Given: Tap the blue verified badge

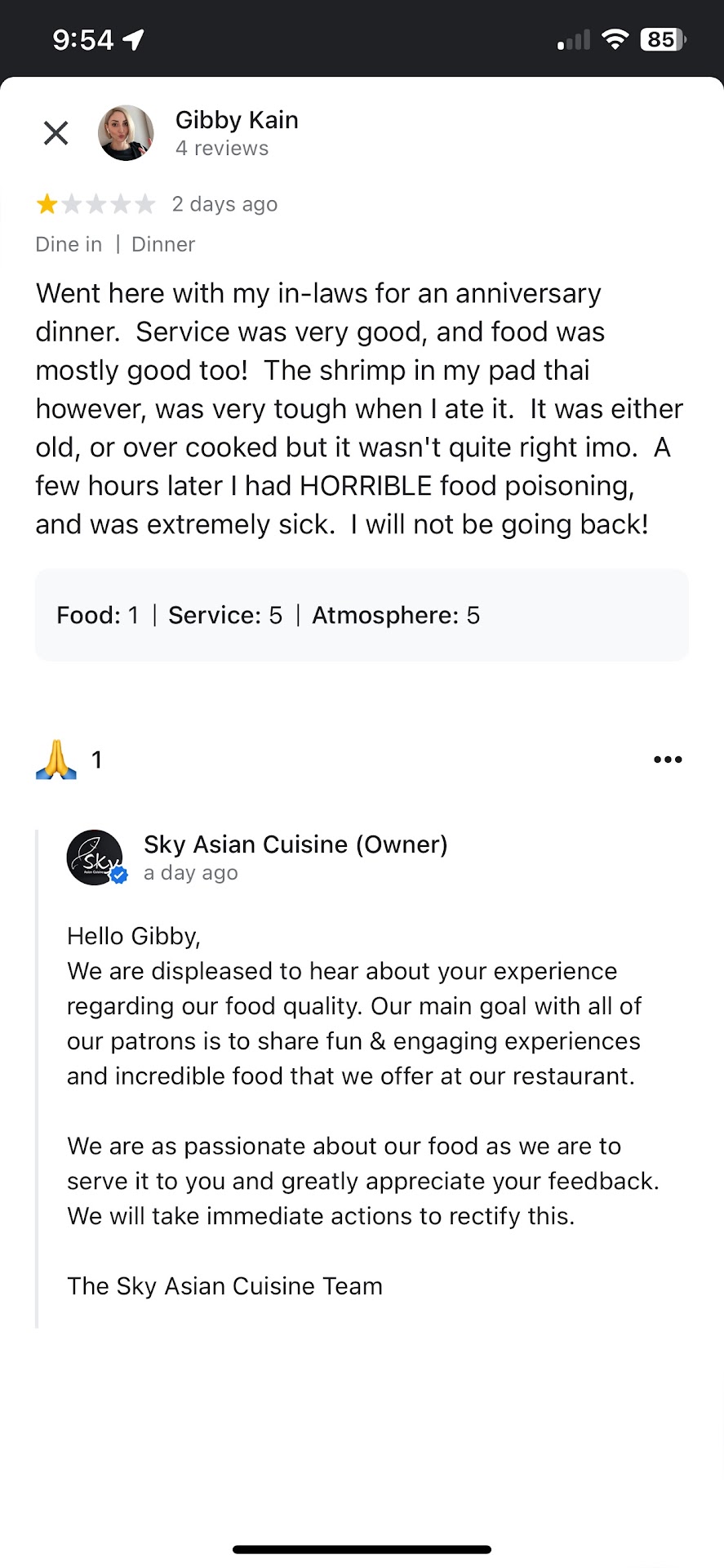Looking at the screenshot, I should pos(119,876).
